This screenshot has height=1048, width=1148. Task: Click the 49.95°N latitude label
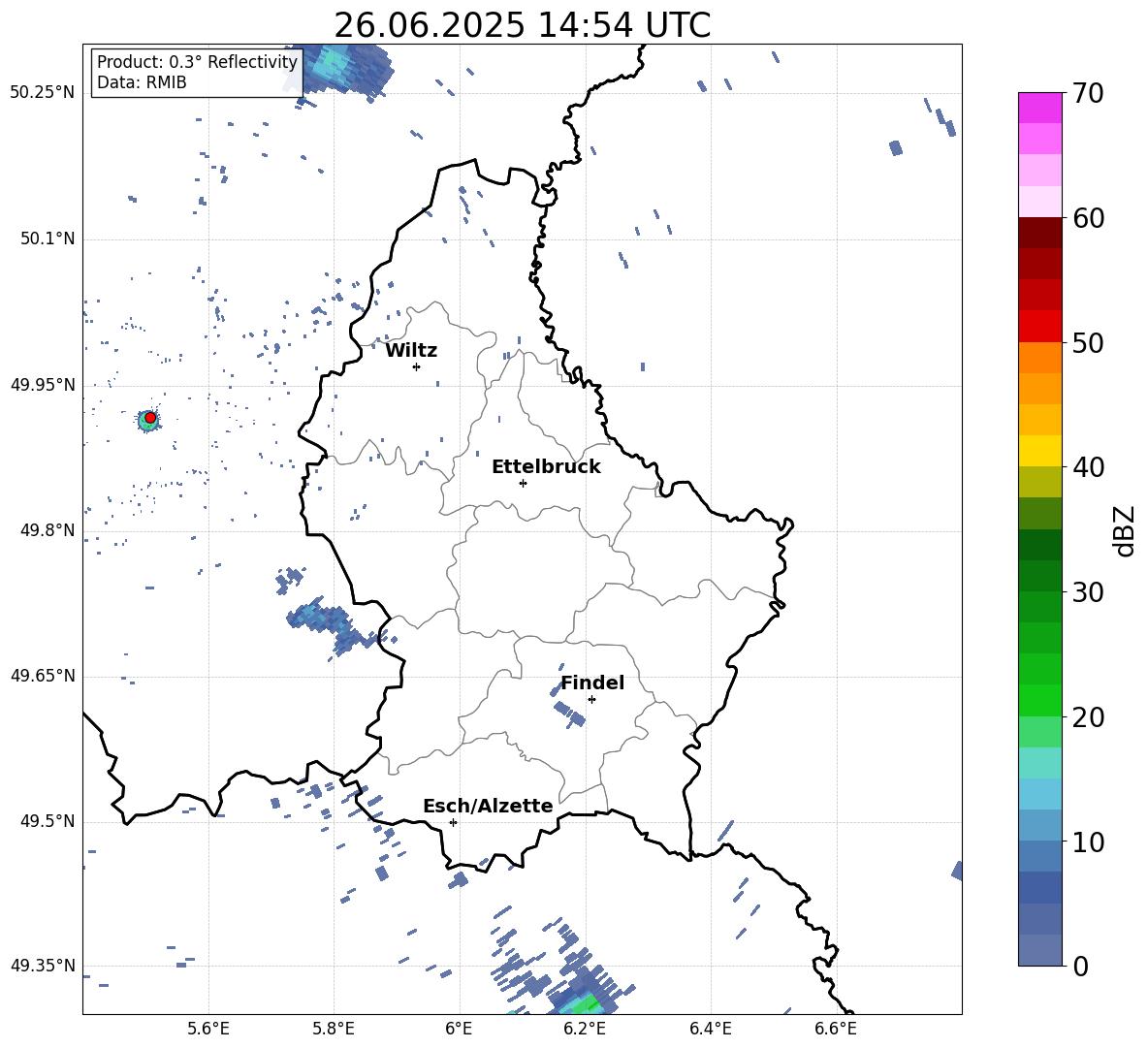click(43, 385)
